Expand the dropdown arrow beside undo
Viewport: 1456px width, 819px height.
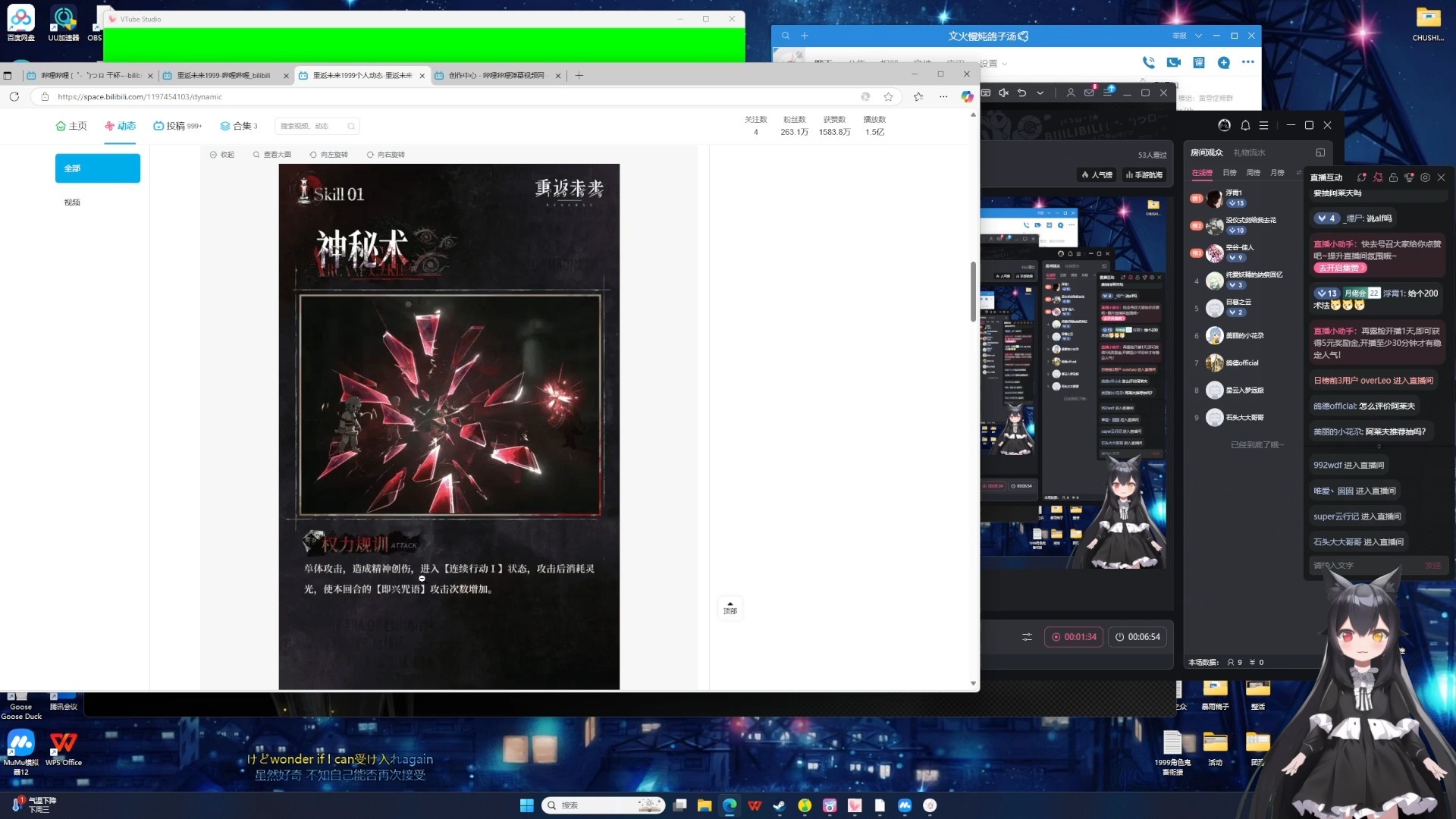pyautogui.click(x=1040, y=93)
